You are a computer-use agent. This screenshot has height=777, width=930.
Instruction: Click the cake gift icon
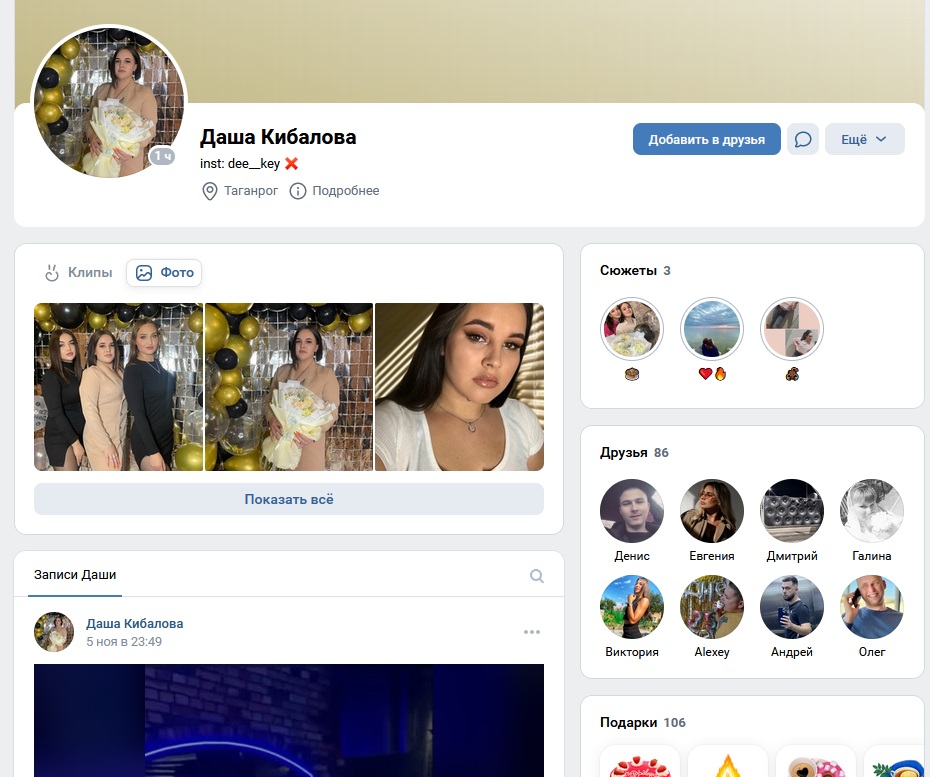[x=640, y=762]
